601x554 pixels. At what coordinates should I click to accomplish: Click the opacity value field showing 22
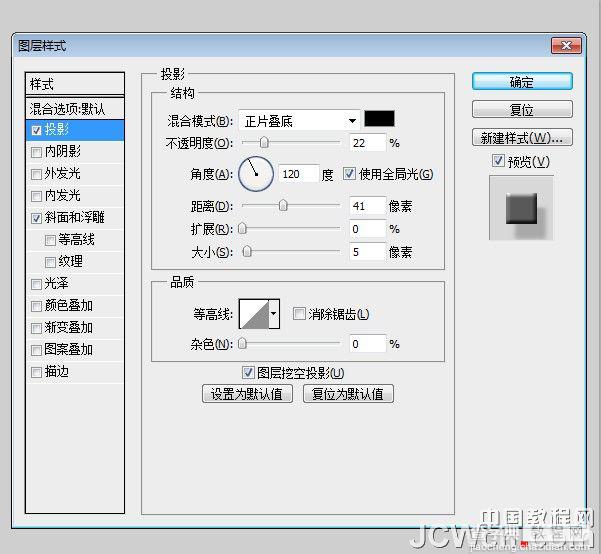367,143
